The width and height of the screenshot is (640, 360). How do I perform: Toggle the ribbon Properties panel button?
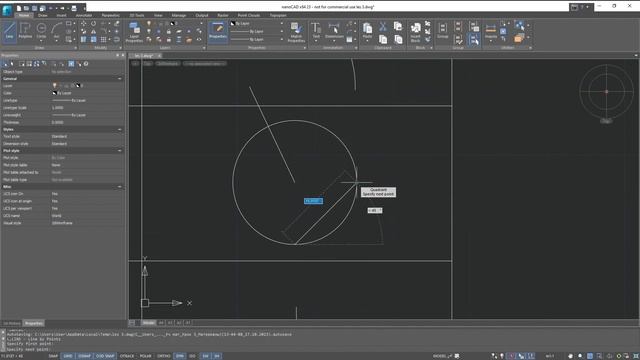218,31
